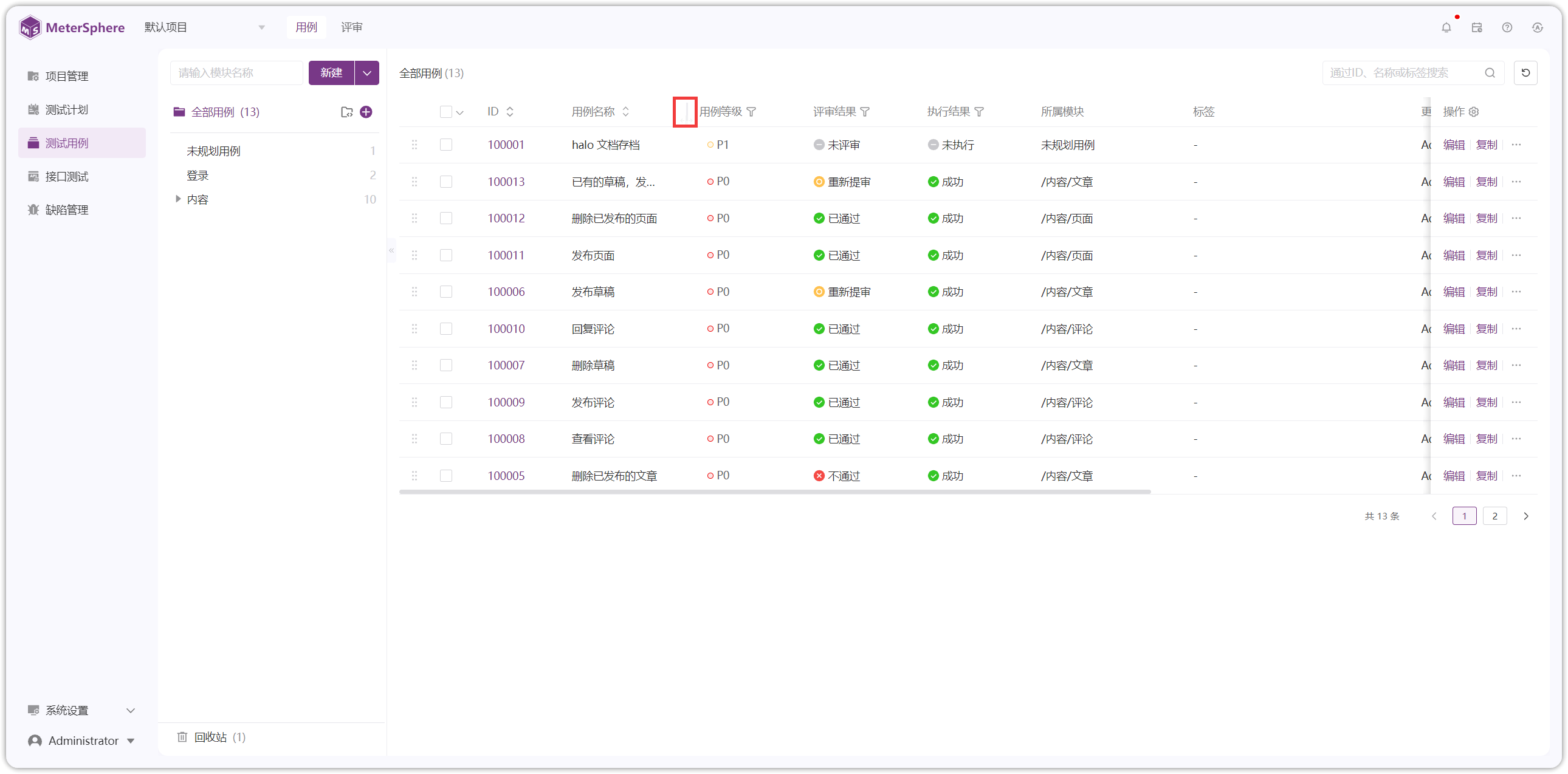Click 复制 for case 100009
Viewport: 1568px width, 774px height.
point(1487,402)
